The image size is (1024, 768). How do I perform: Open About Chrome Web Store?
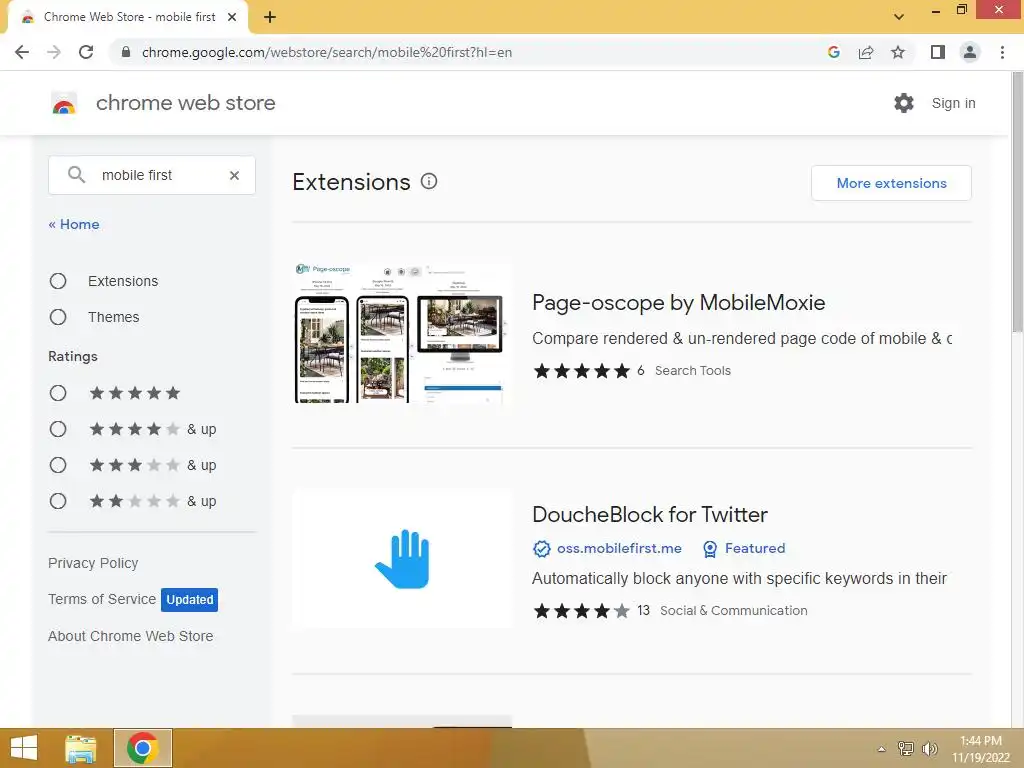coord(131,635)
